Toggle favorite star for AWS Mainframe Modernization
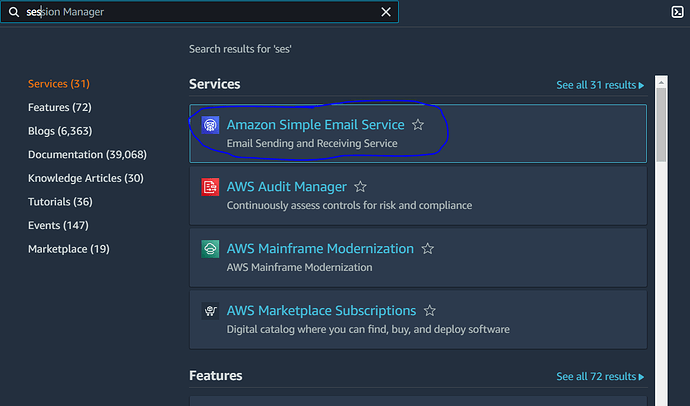 point(427,249)
